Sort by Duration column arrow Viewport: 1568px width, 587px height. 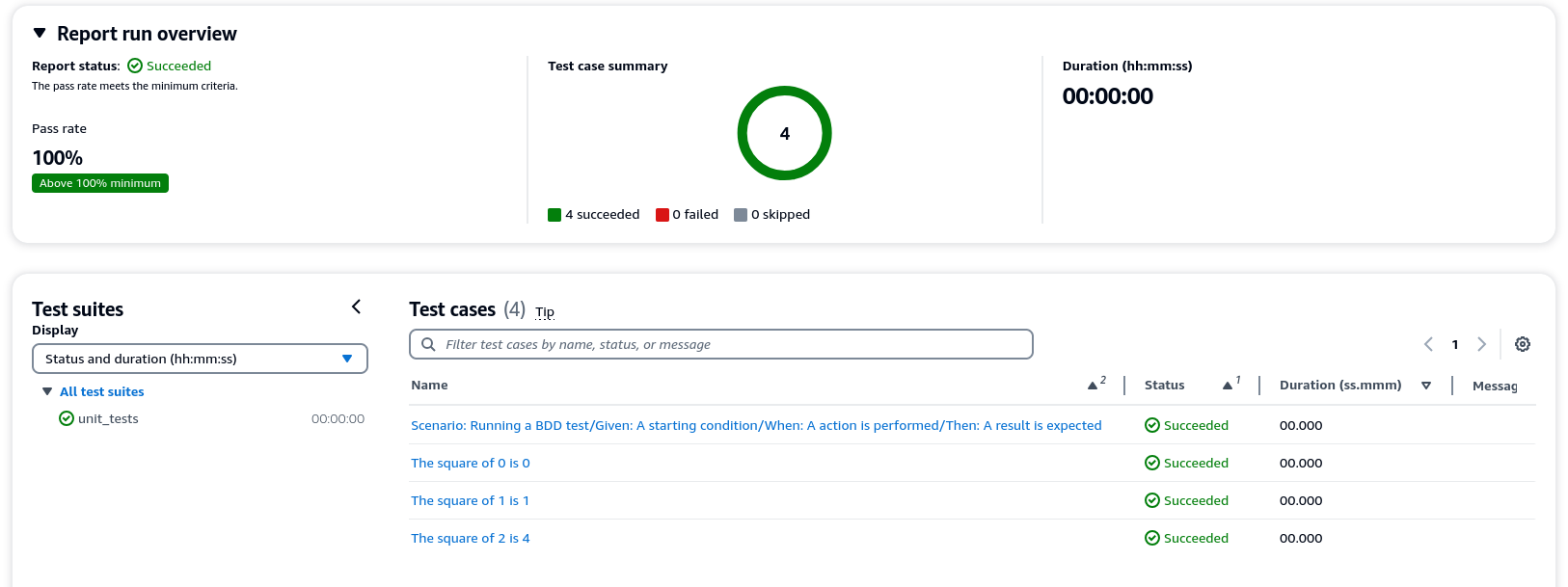(1426, 386)
